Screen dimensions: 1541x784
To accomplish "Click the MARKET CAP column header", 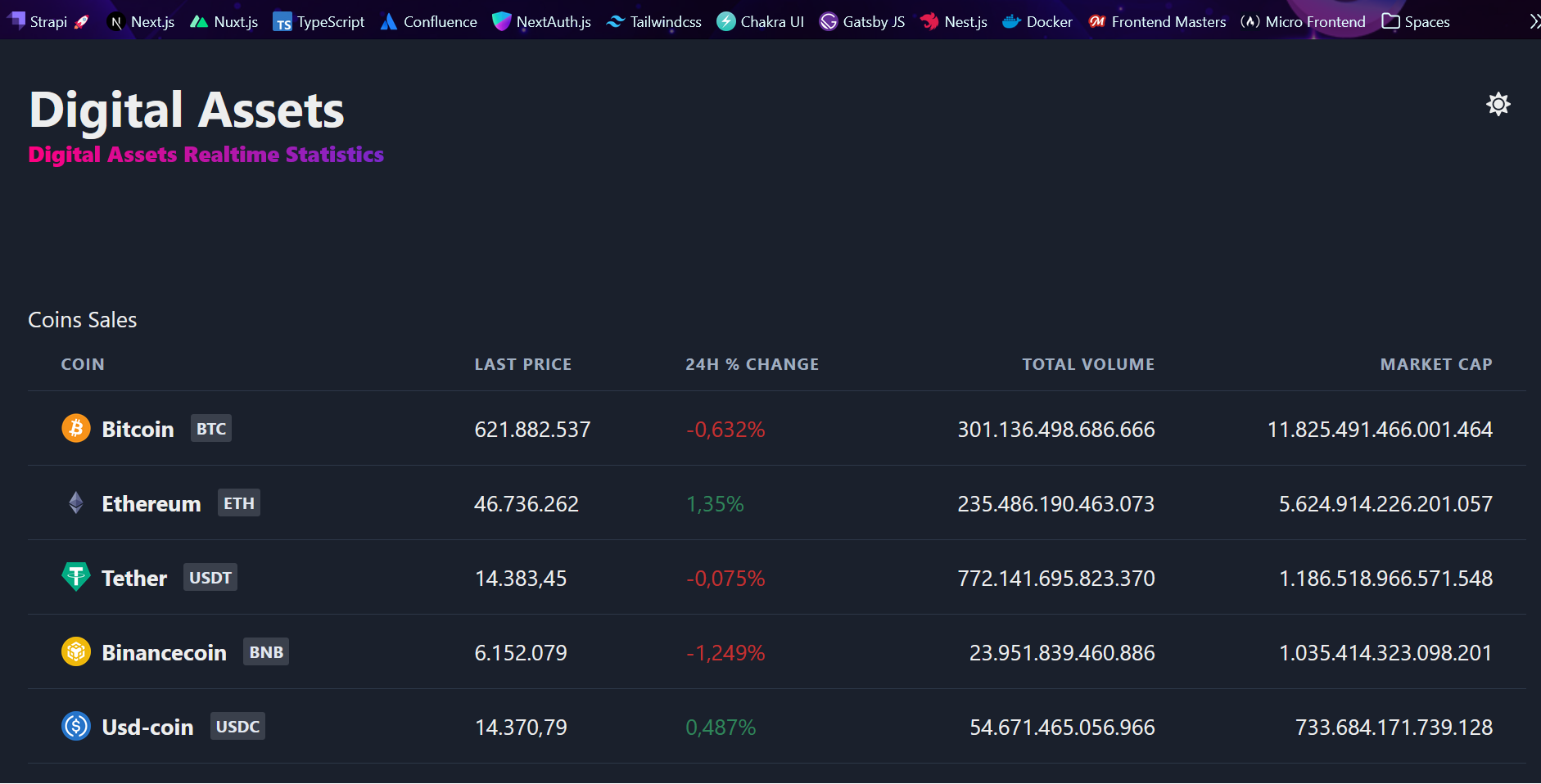I will coord(1436,364).
